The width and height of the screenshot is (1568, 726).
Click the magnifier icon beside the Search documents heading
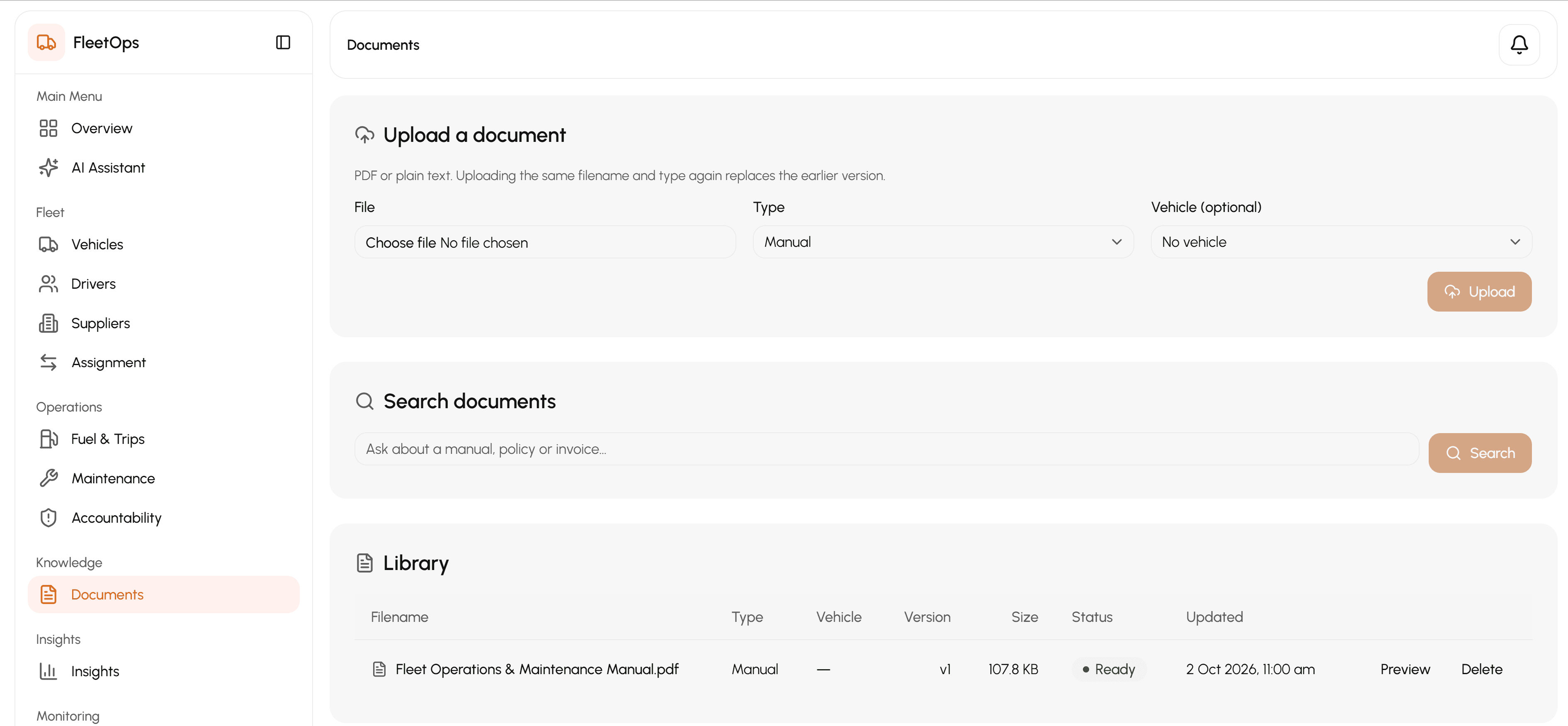[x=364, y=401]
